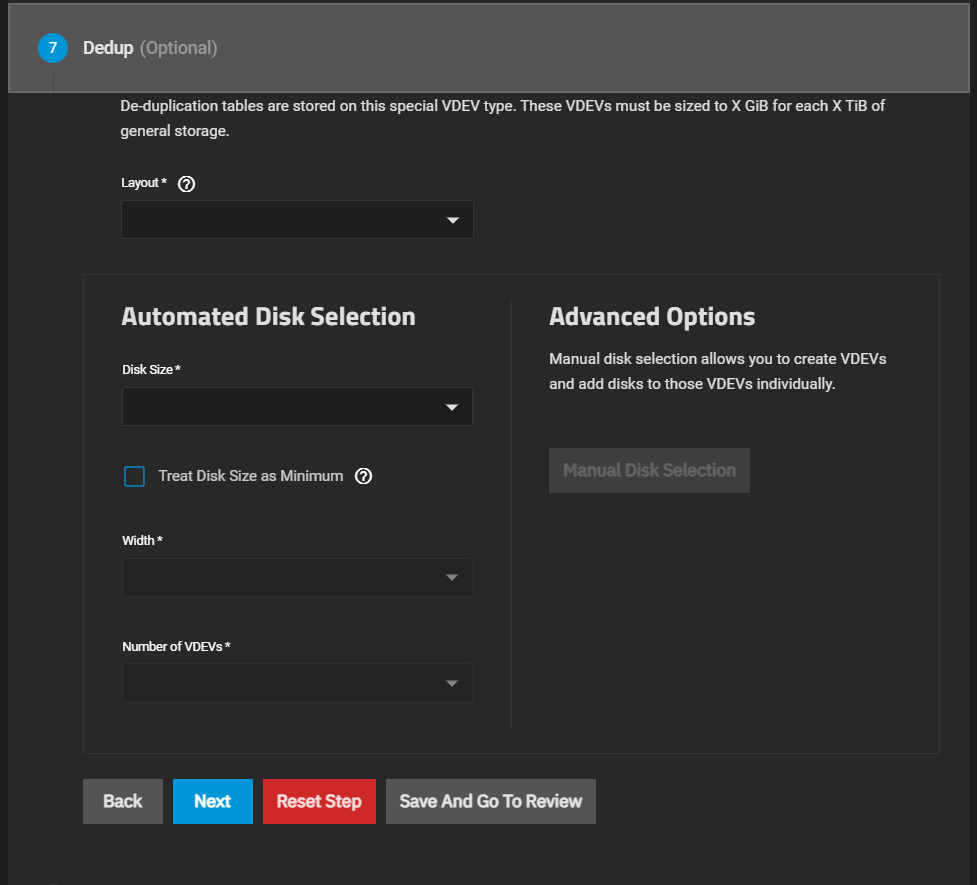The image size is (977, 885).
Task: Click the Number of VDEVs dropdown arrow
Action: click(452, 684)
